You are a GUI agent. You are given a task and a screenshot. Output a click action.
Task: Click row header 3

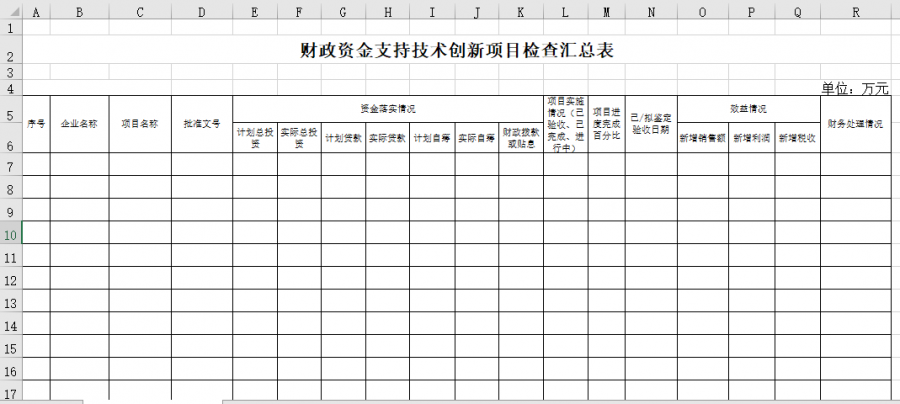point(11,72)
